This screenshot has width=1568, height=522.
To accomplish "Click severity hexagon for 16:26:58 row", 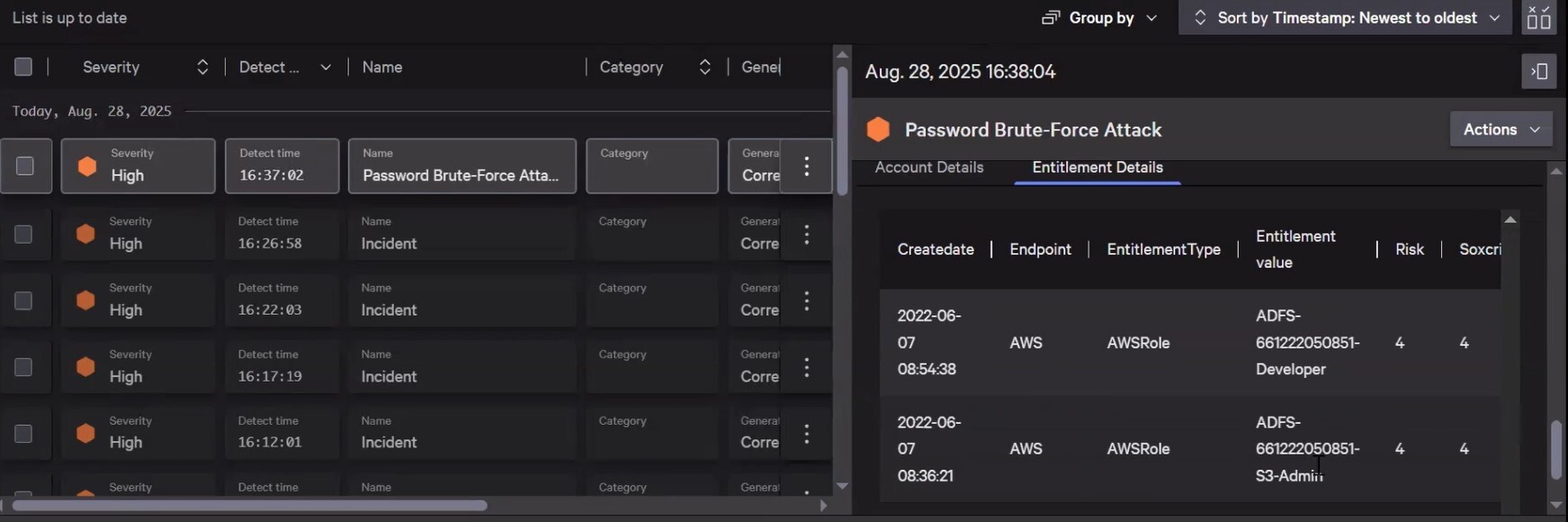I will pyautogui.click(x=85, y=234).
